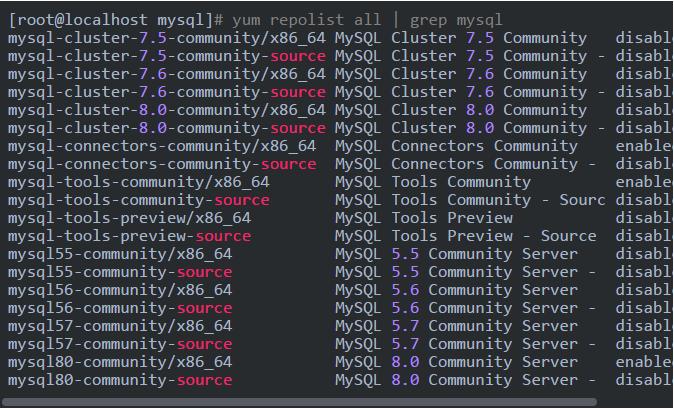Select 'mysql80-community-source' repo id
674x409 pixels.
[x=120, y=381]
